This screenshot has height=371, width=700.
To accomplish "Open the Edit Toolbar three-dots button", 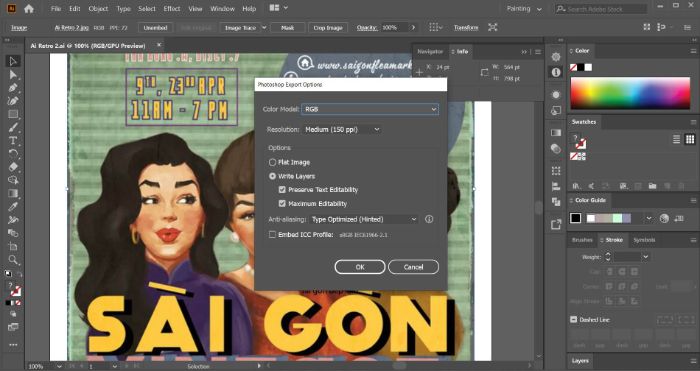I will click(x=13, y=345).
